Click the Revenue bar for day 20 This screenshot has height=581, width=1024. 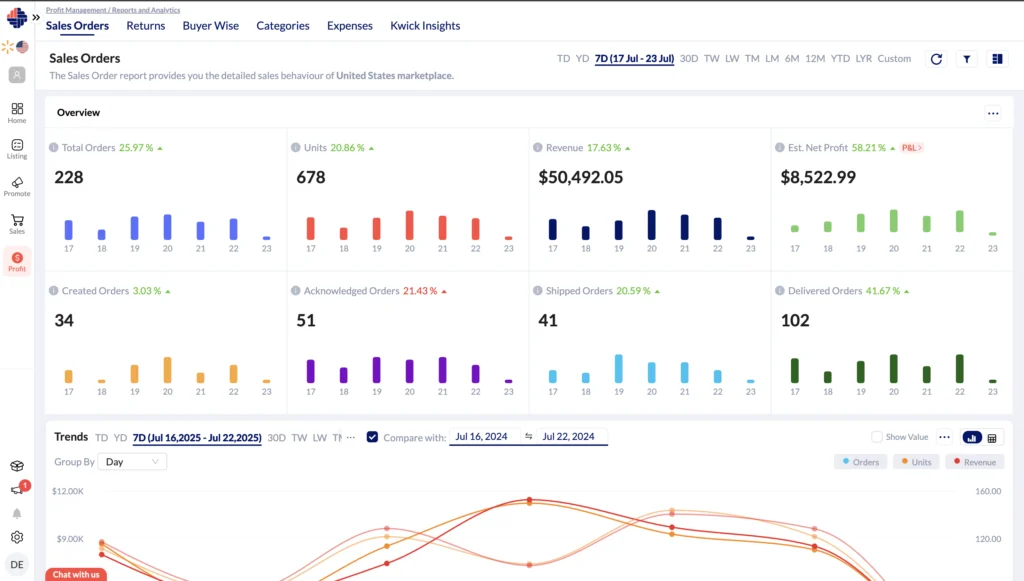[651, 225]
